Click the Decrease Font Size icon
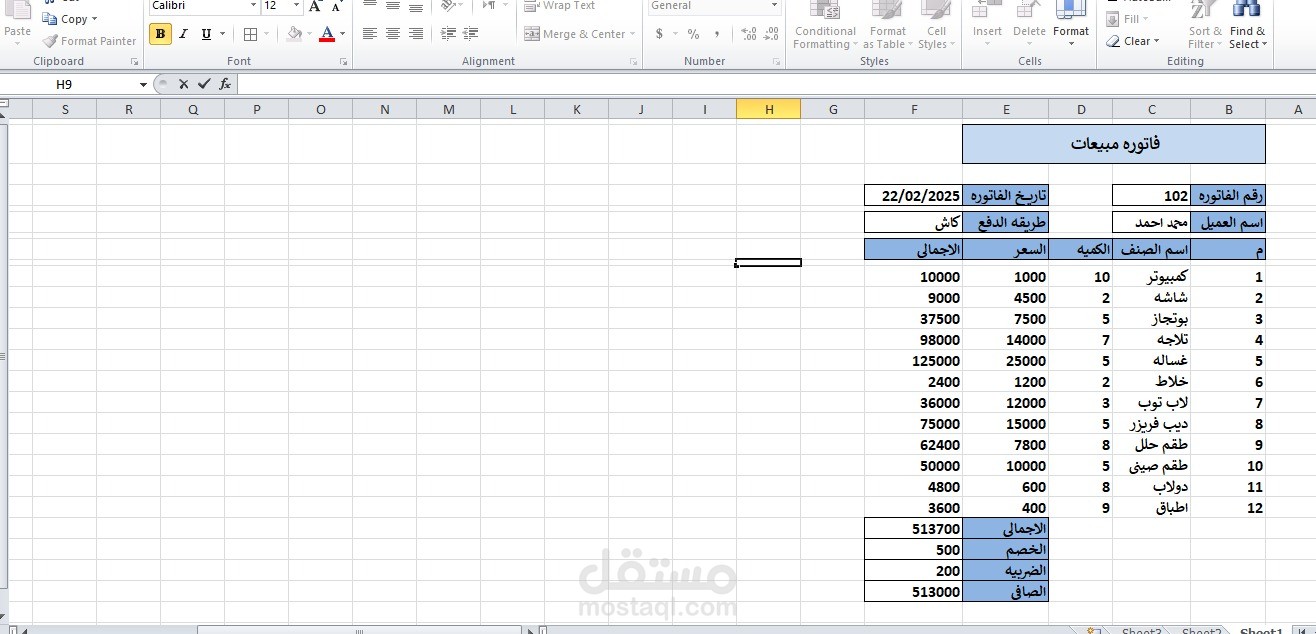The width and height of the screenshot is (1316, 634). pos(336,6)
